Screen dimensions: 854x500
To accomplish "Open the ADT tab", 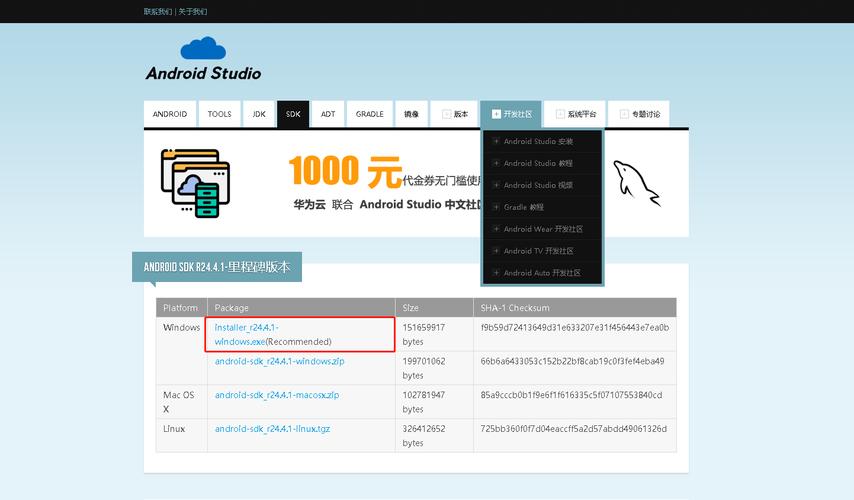I will click(x=328, y=114).
